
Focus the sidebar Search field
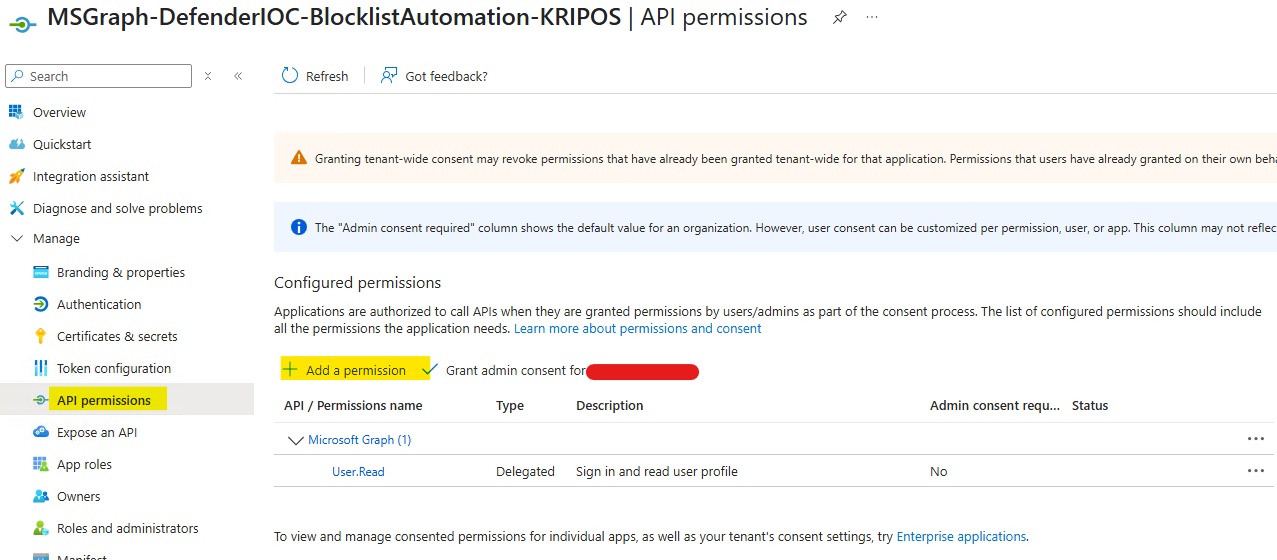pyautogui.click(x=98, y=76)
